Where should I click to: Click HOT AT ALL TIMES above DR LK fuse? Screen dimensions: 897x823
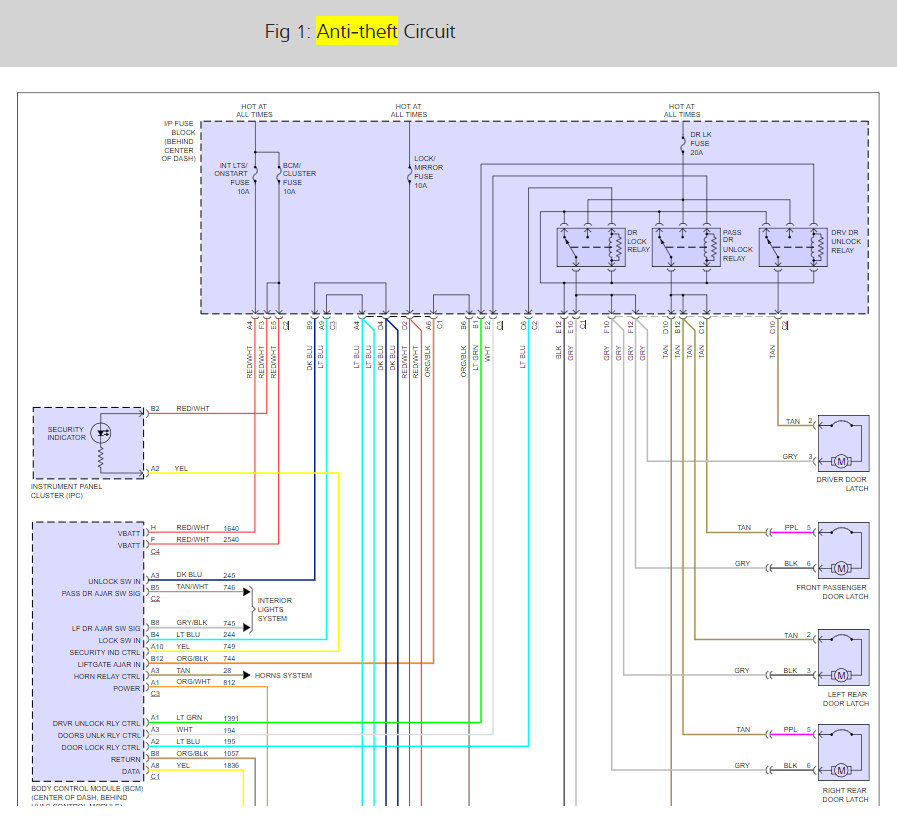click(x=682, y=110)
